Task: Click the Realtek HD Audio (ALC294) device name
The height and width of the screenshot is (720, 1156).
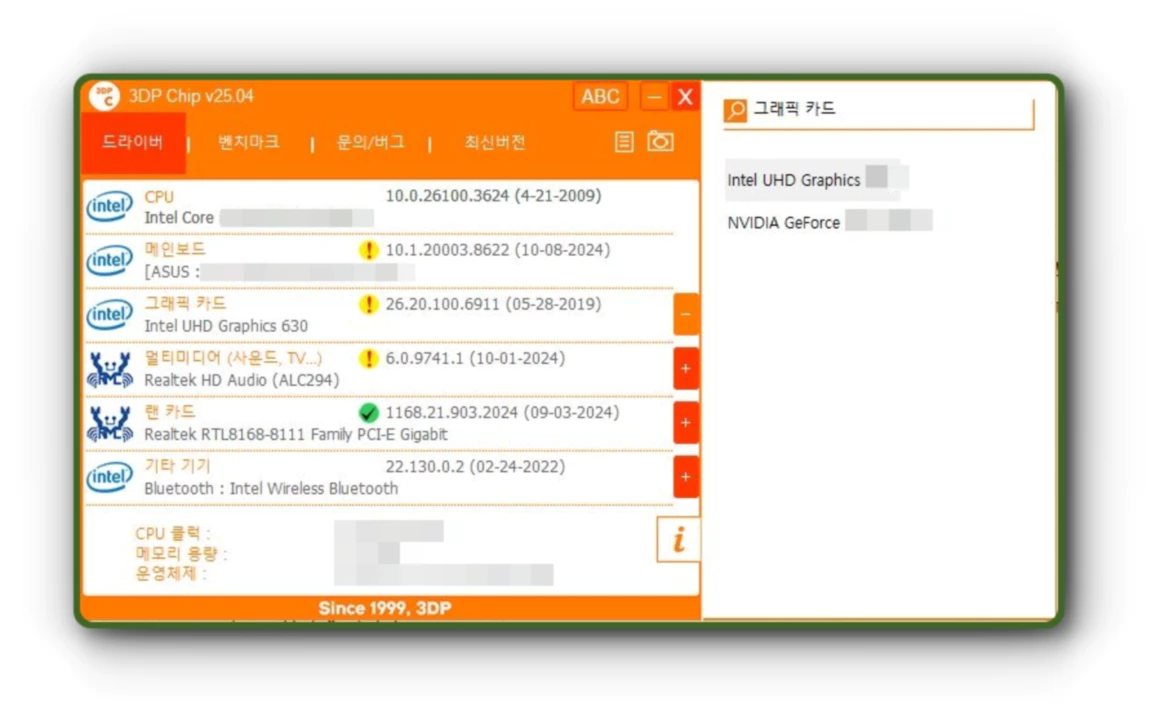Action: pyautogui.click(x=242, y=380)
